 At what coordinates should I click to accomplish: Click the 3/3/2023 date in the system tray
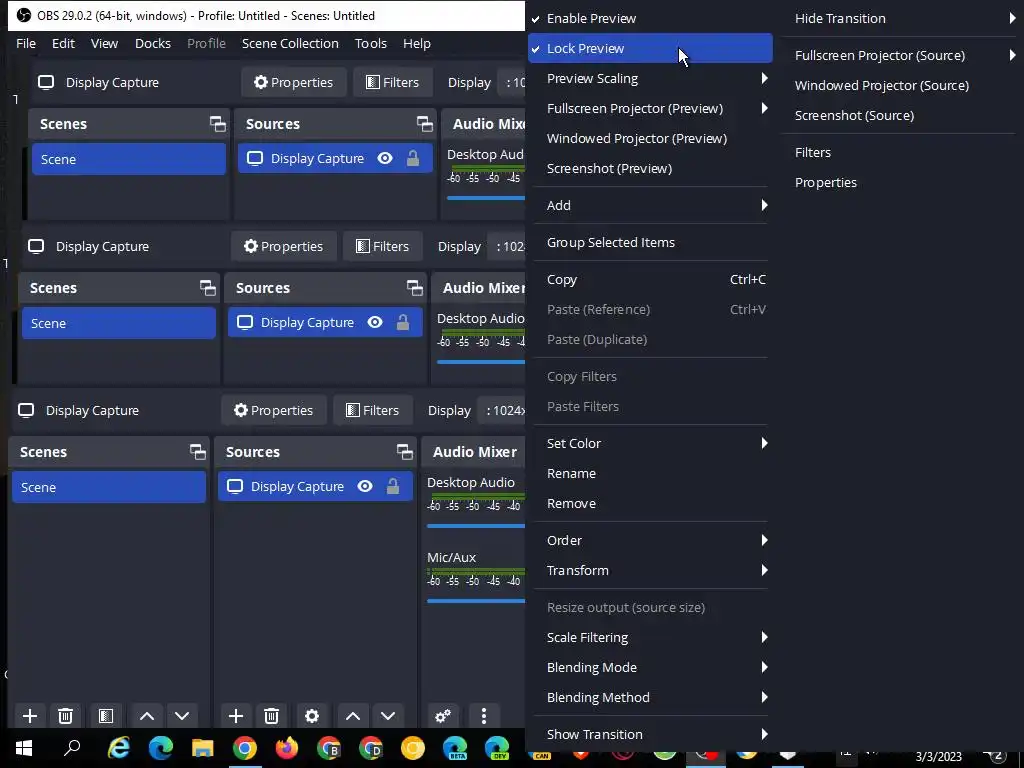tap(938, 757)
